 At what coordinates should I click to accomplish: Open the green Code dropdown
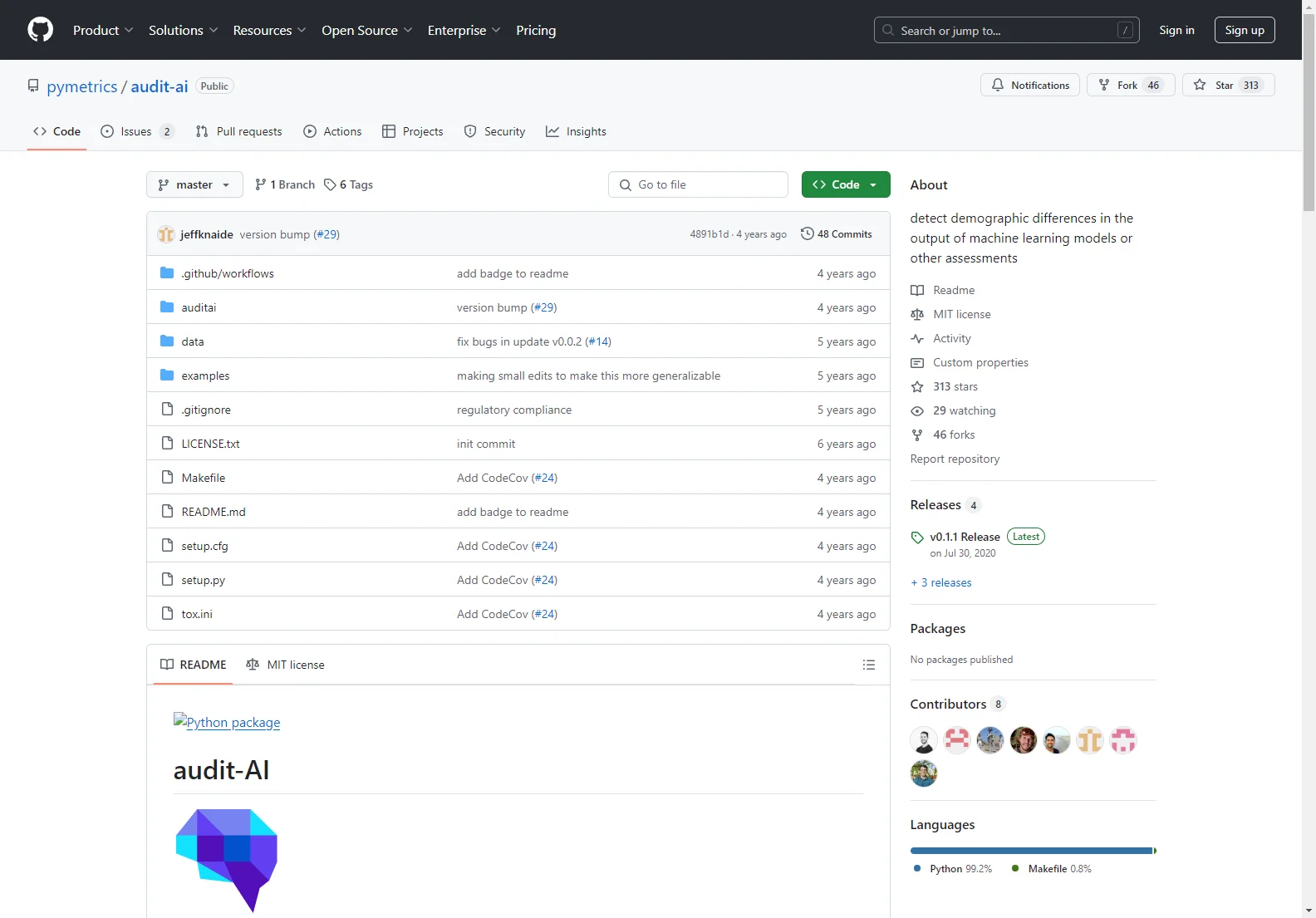pos(846,184)
